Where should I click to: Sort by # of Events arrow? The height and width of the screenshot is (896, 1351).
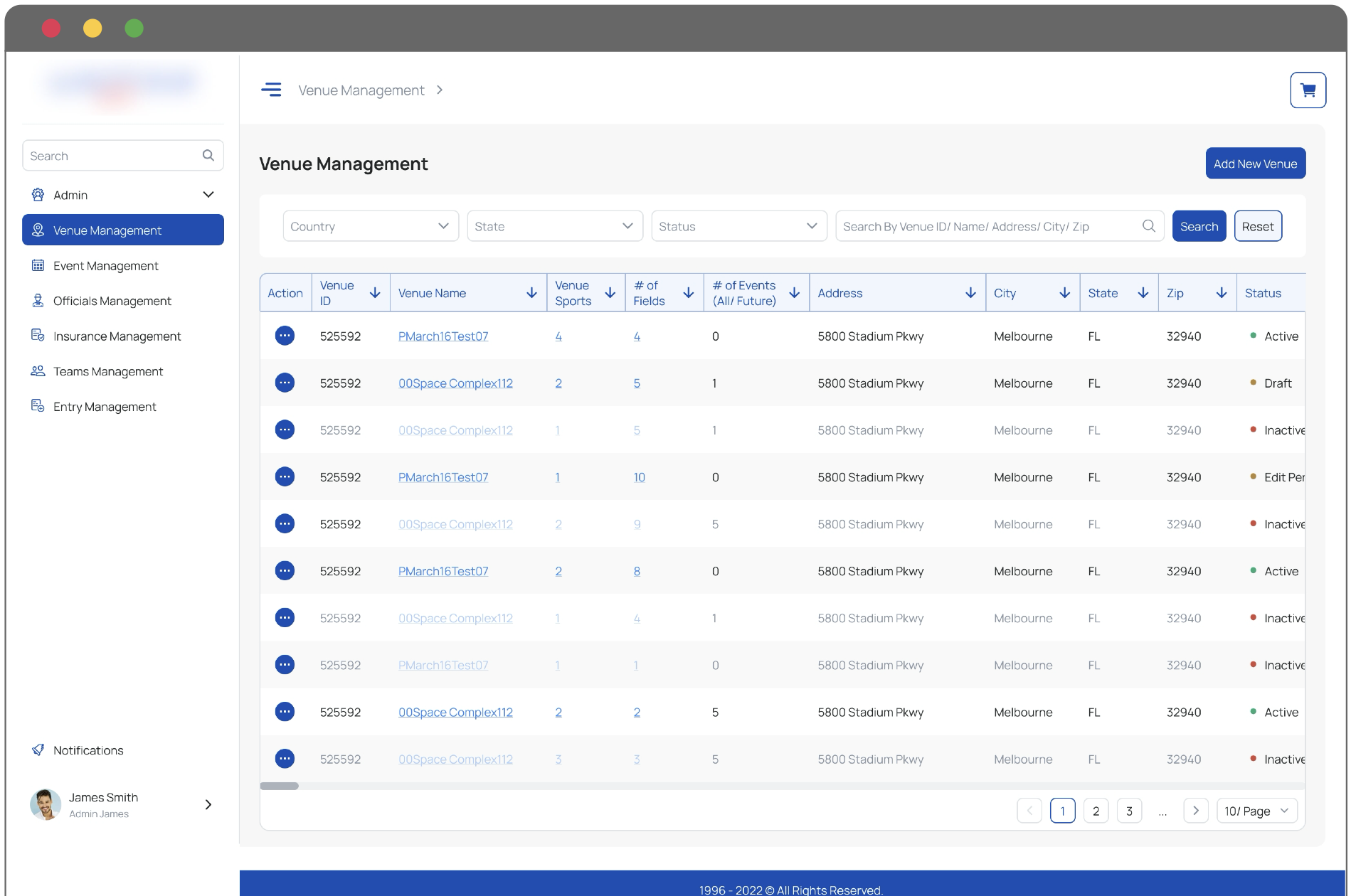[795, 293]
